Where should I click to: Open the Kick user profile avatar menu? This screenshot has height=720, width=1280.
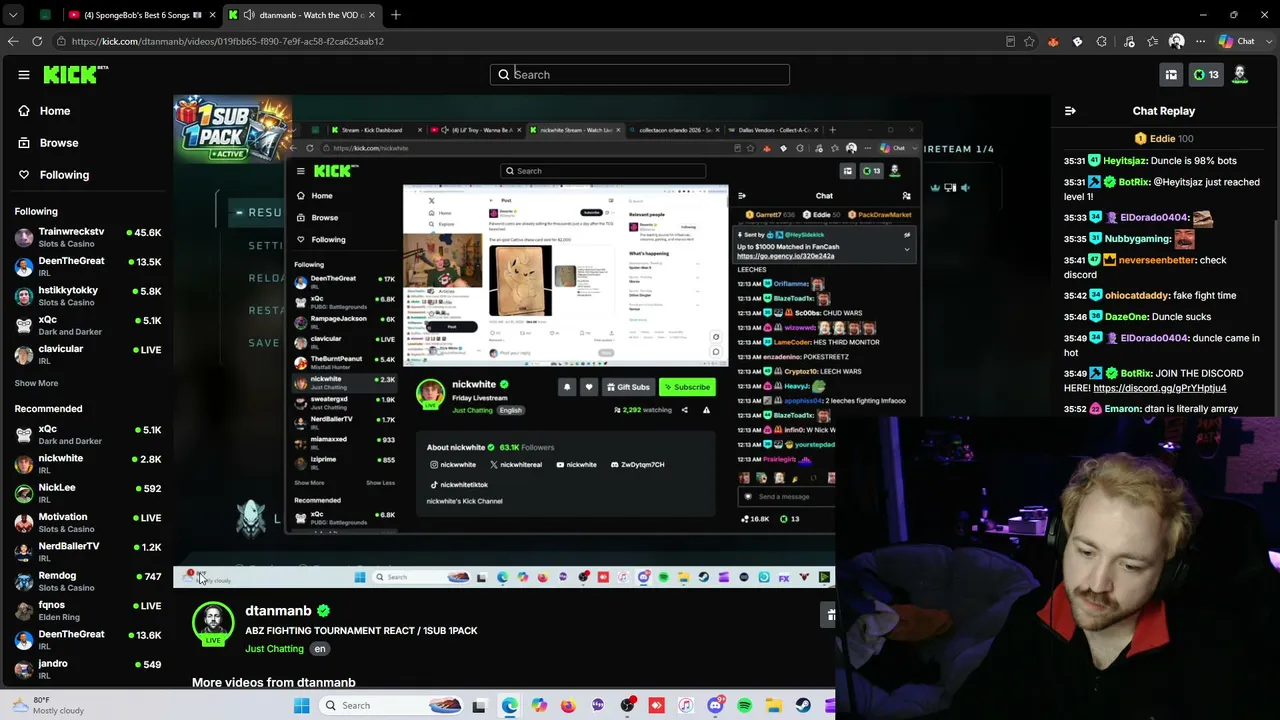coord(1240,75)
